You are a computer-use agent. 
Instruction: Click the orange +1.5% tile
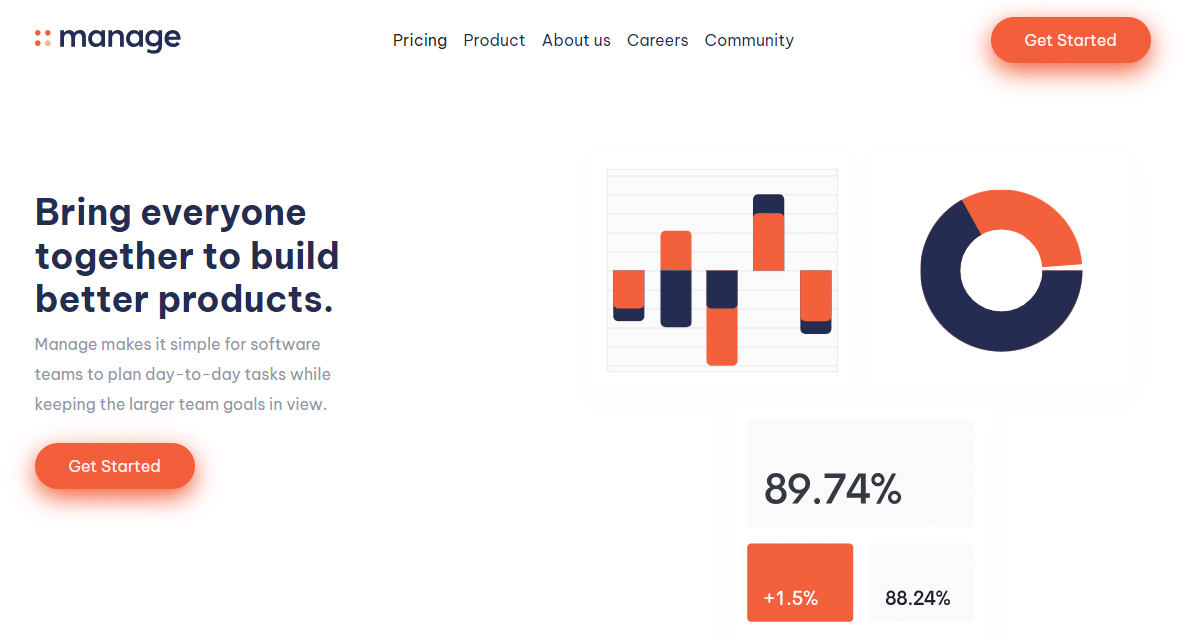(x=800, y=583)
